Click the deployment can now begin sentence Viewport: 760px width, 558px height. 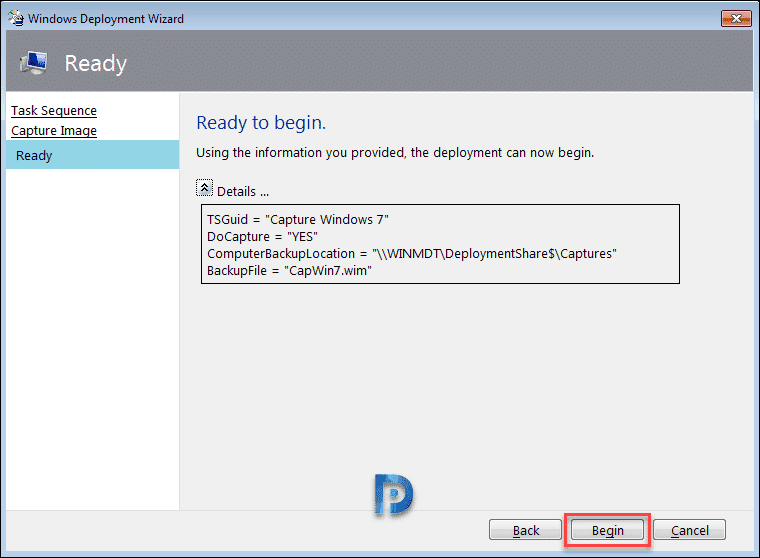pos(395,153)
